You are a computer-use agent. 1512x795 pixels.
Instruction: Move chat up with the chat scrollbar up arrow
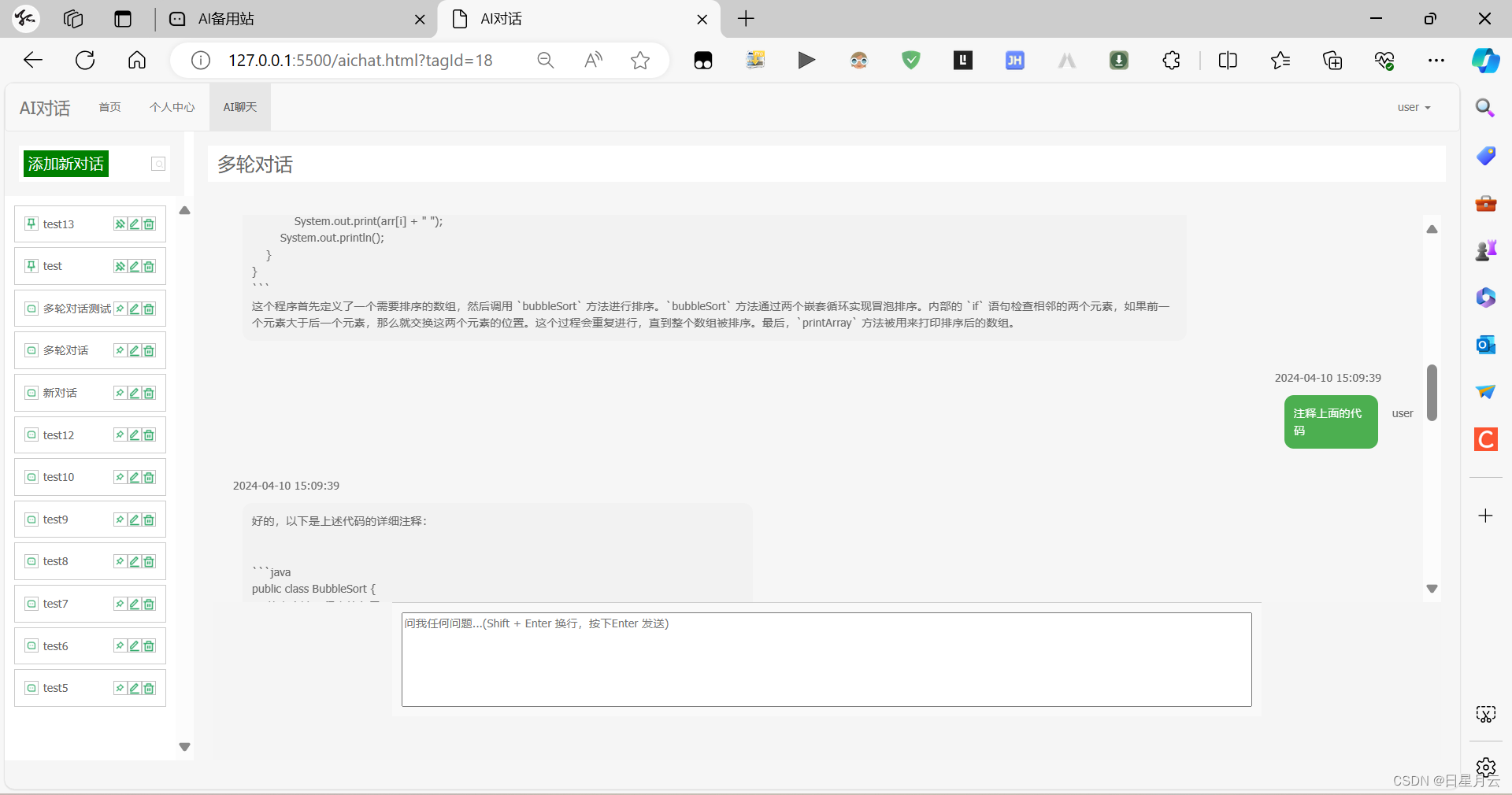tap(1432, 229)
